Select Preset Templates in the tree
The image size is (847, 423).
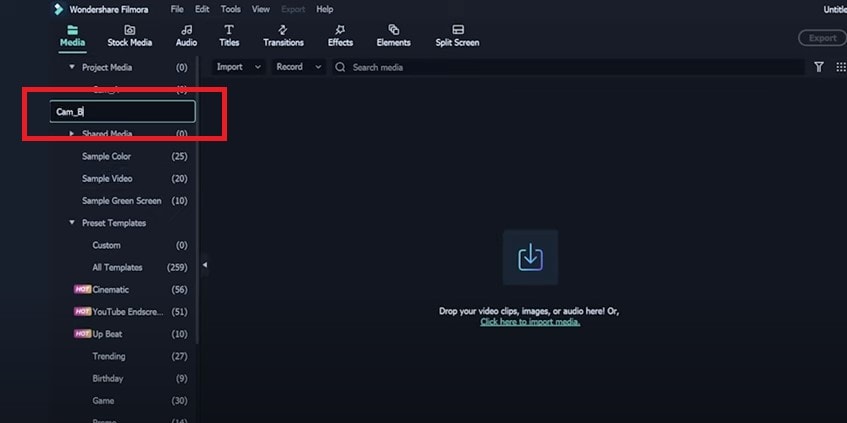click(x=114, y=223)
